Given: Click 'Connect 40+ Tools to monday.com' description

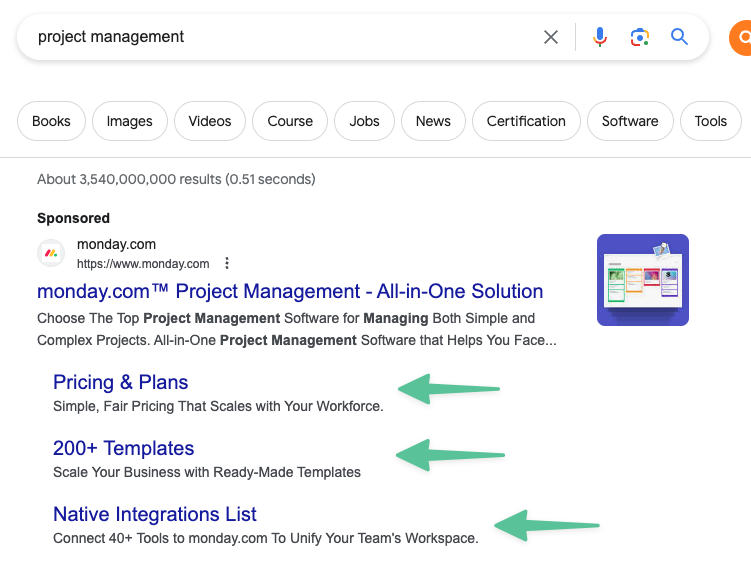Looking at the screenshot, I should point(266,538).
